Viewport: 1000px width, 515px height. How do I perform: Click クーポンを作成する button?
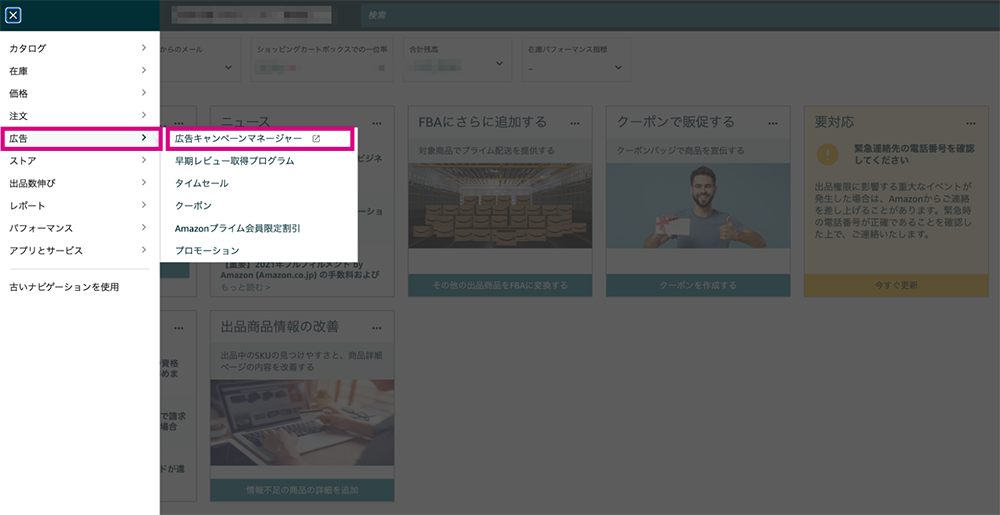(698, 285)
